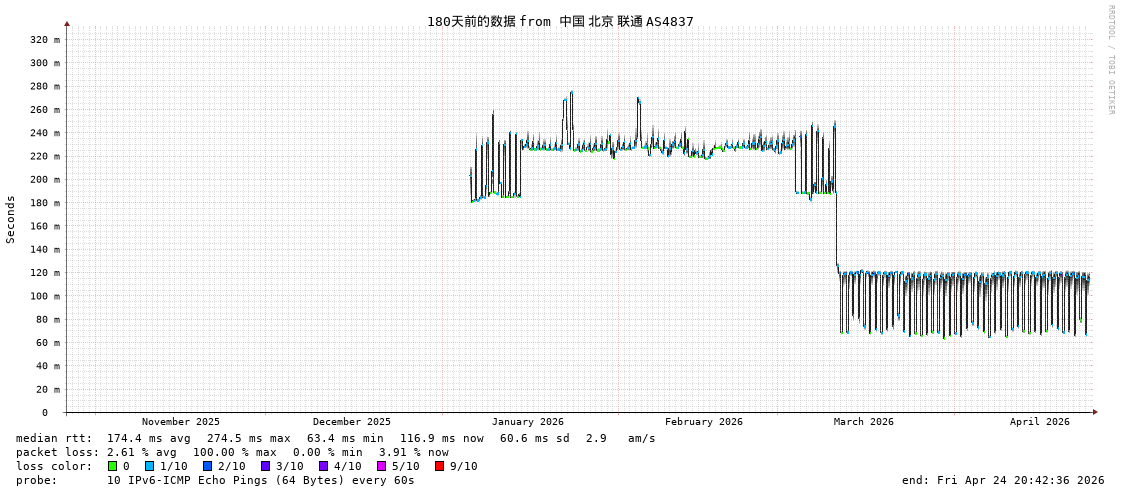Select the purple 3/10 loss color swatch
Image resolution: width=1121 pixels, height=494 pixels.
[266, 466]
